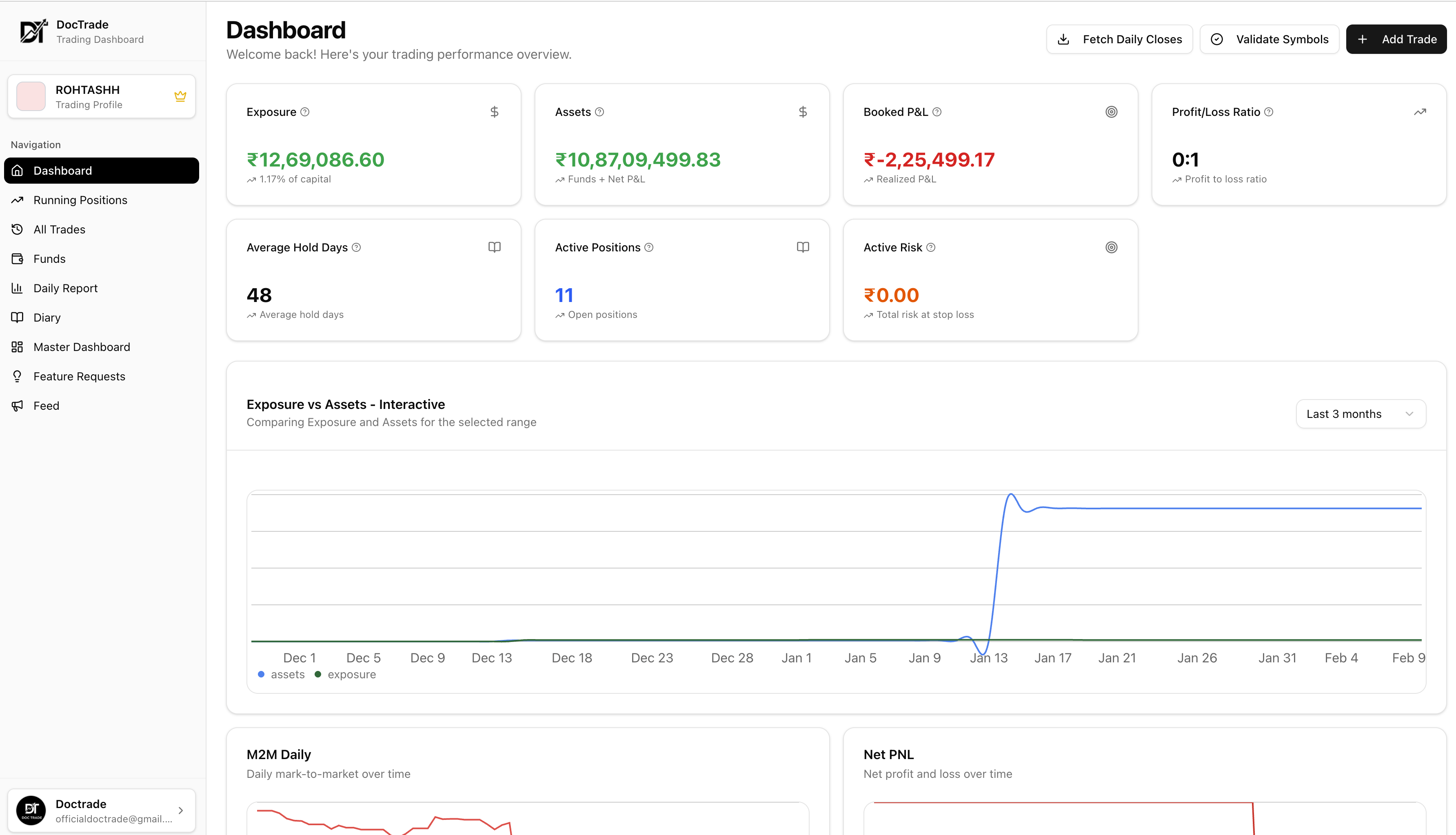The image size is (1456, 835).
Task: Click the Profit/Loss Ratio trend icon
Action: 1419,112
